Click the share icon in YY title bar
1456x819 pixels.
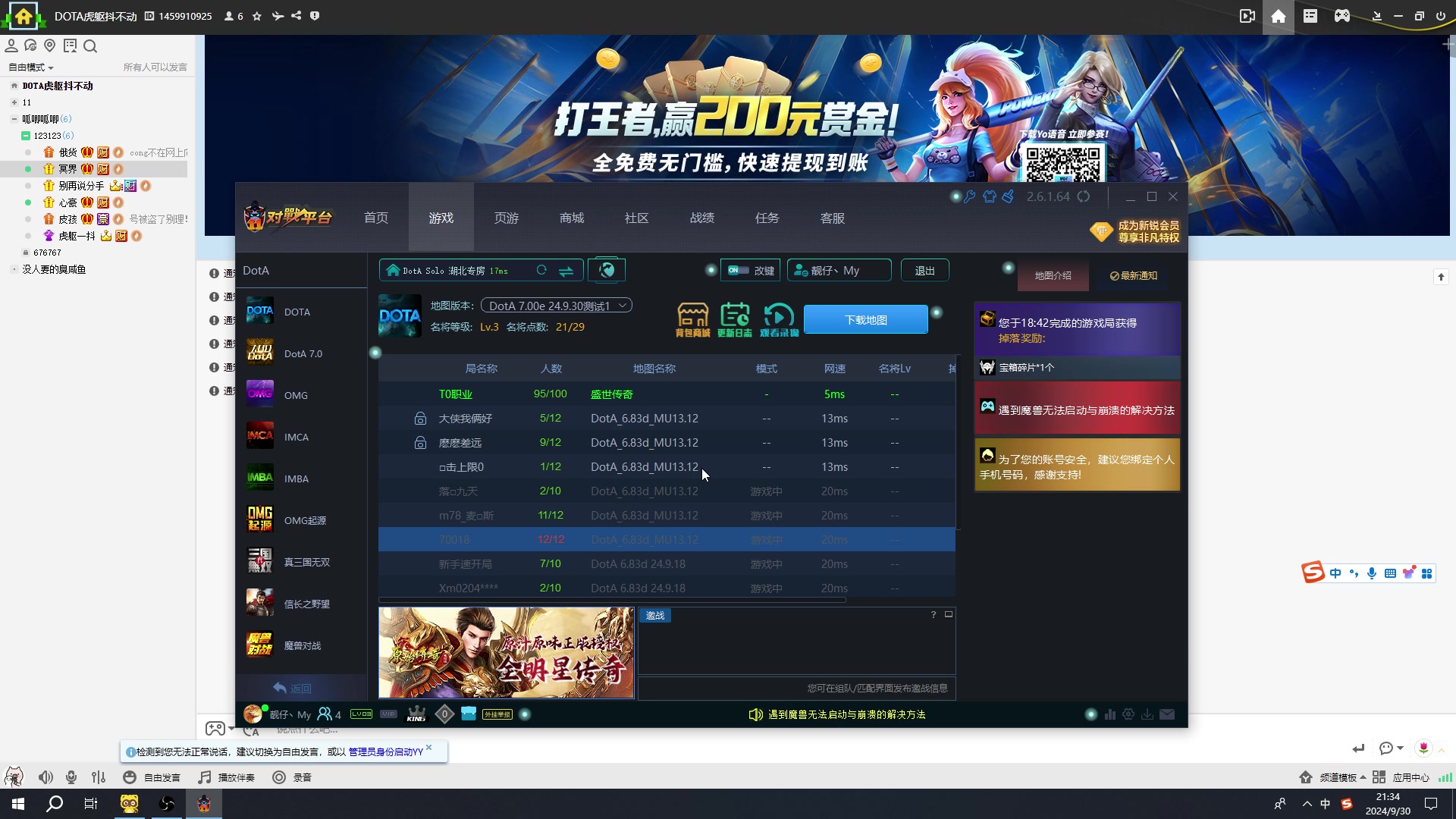pos(296,16)
